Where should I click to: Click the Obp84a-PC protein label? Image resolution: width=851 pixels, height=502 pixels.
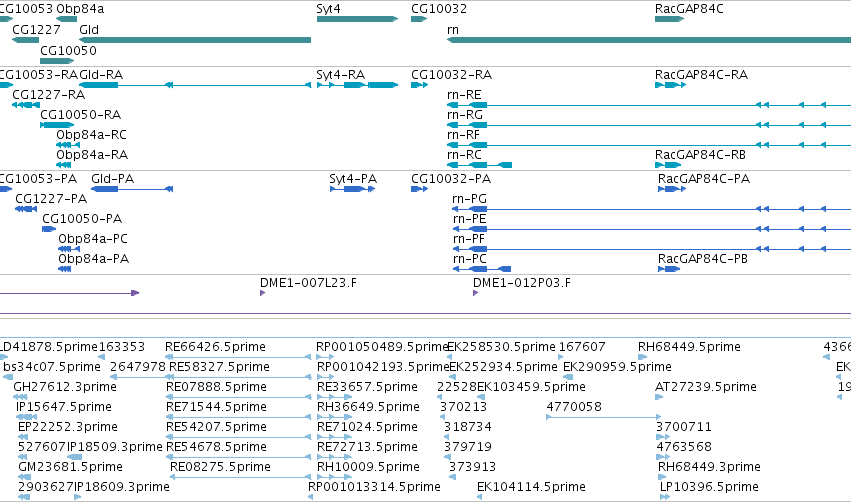[x=93, y=239]
